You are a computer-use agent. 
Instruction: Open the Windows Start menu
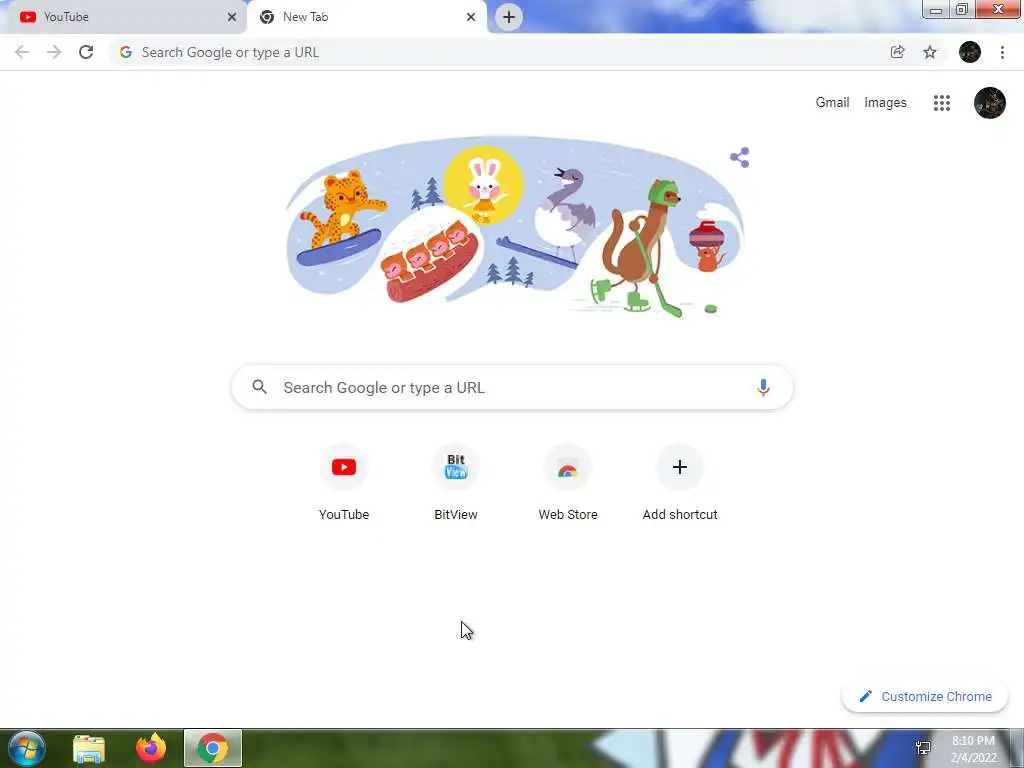26,748
